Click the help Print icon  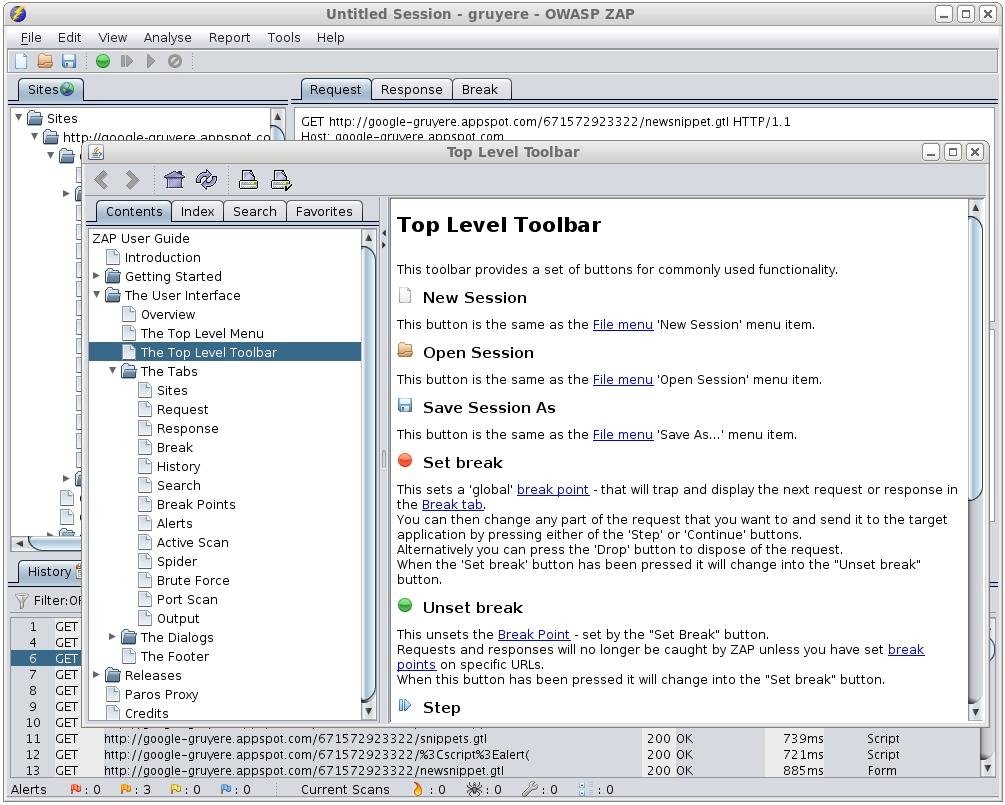(x=248, y=180)
